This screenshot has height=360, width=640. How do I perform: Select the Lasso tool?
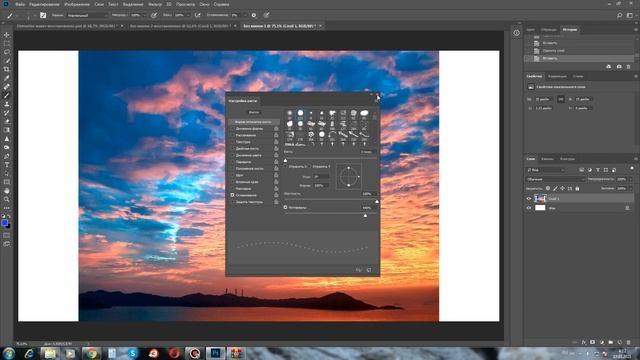tap(7, 52)
